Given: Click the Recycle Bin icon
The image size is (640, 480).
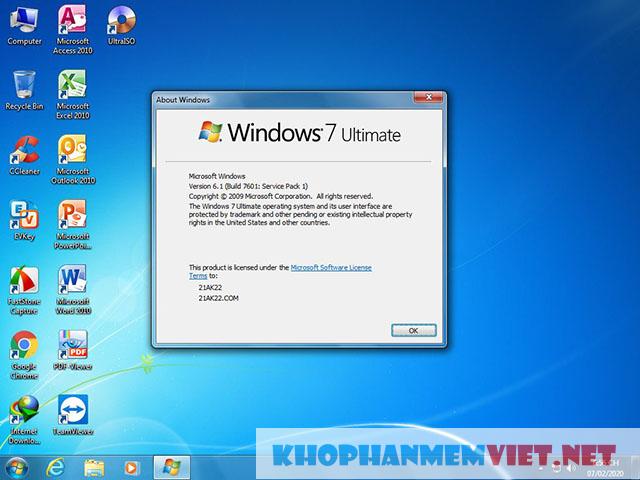Looking at the screenshot, I should (24, 90).
